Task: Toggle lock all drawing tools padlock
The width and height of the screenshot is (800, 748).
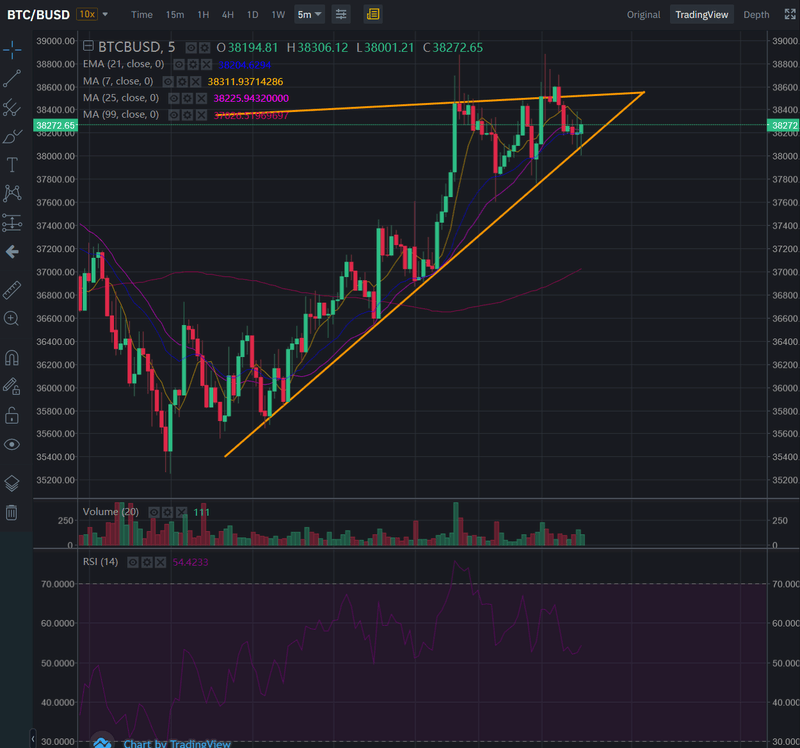Action: [12, 416]
